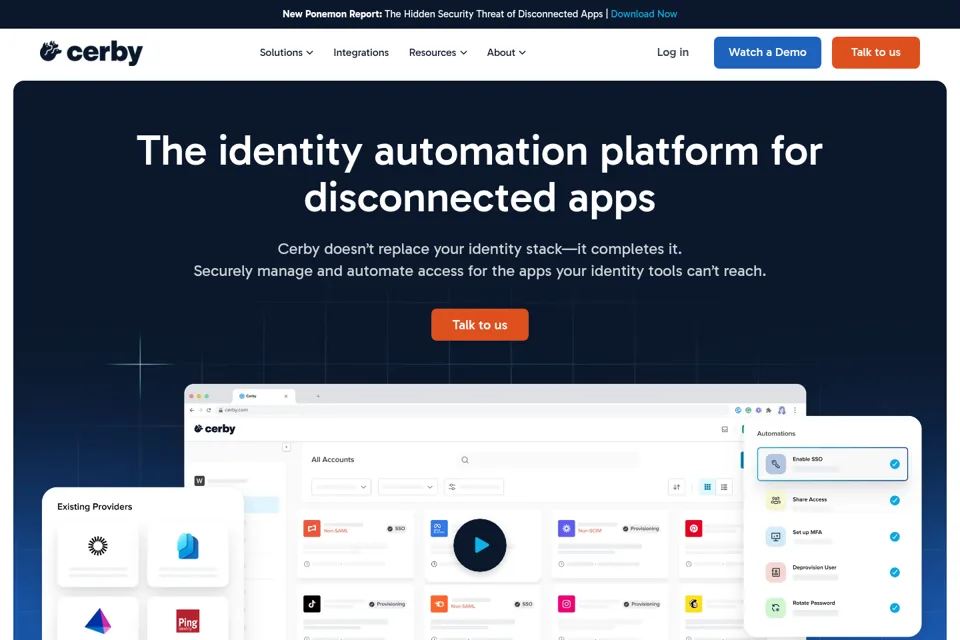Click the mockup browser back arrow
Image resolution: width=960 pixels, height=640 pixels.
(192, 410)
